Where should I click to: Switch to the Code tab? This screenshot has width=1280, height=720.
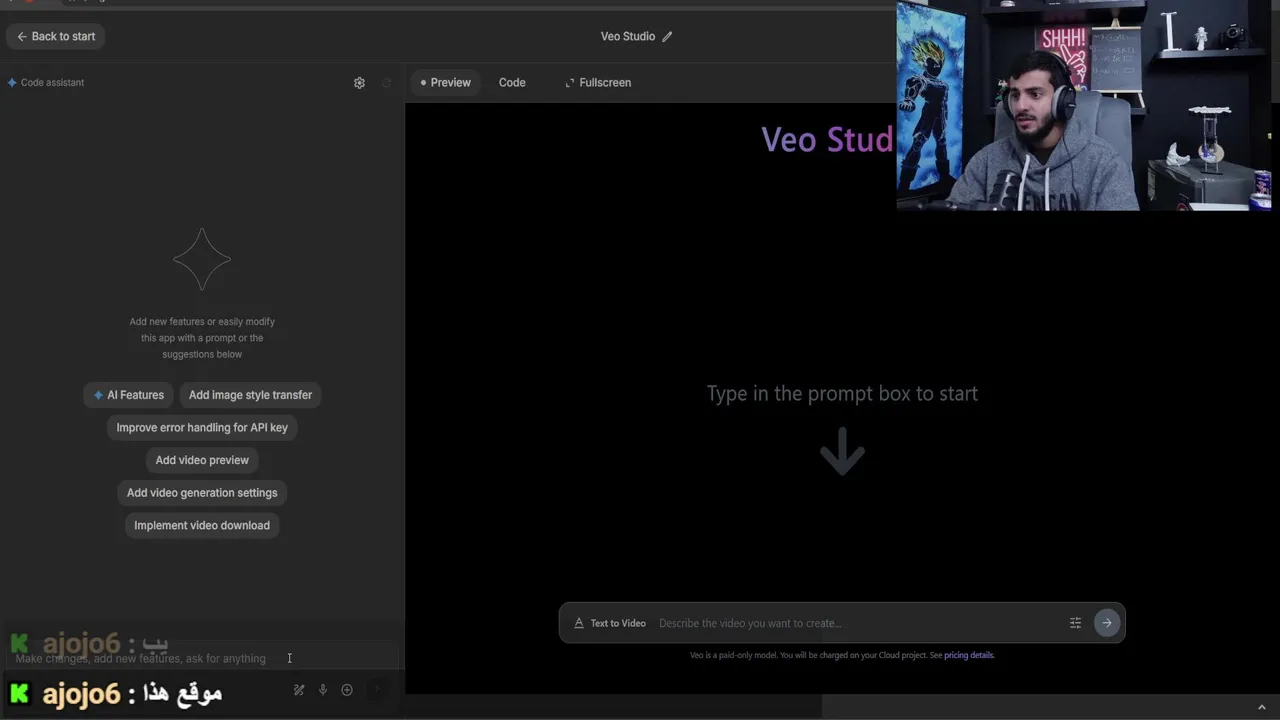pos(512,83)
